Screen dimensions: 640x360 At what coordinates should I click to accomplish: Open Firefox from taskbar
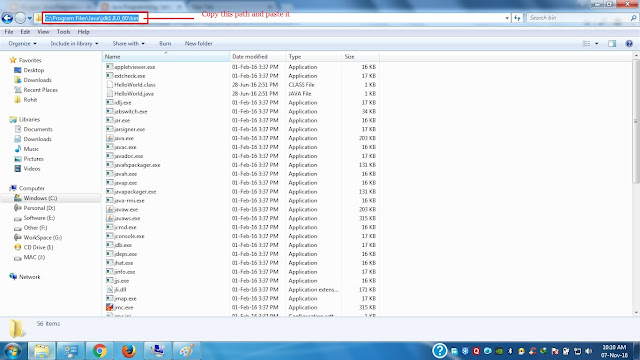click(x=129, y=351)
